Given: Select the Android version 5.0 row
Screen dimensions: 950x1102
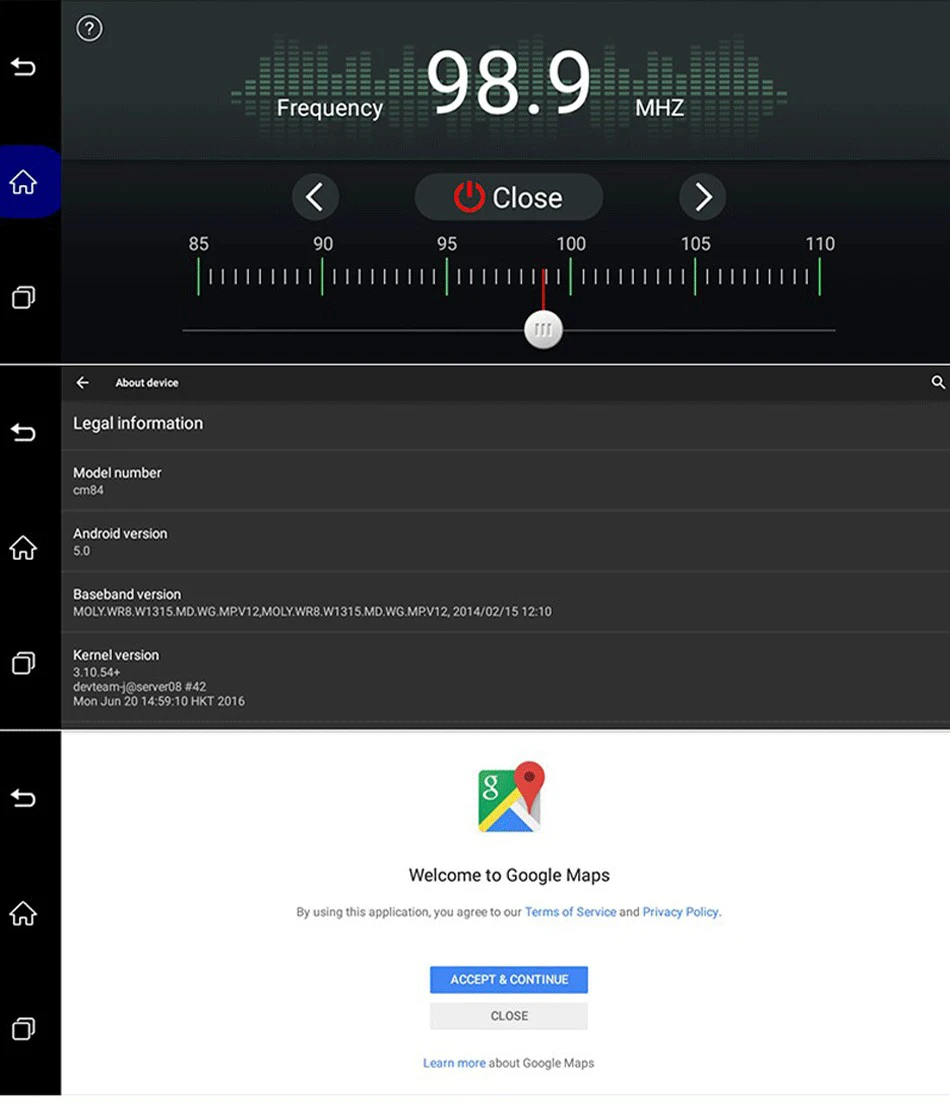Looking at the screenshot, I should pos(505,541).
